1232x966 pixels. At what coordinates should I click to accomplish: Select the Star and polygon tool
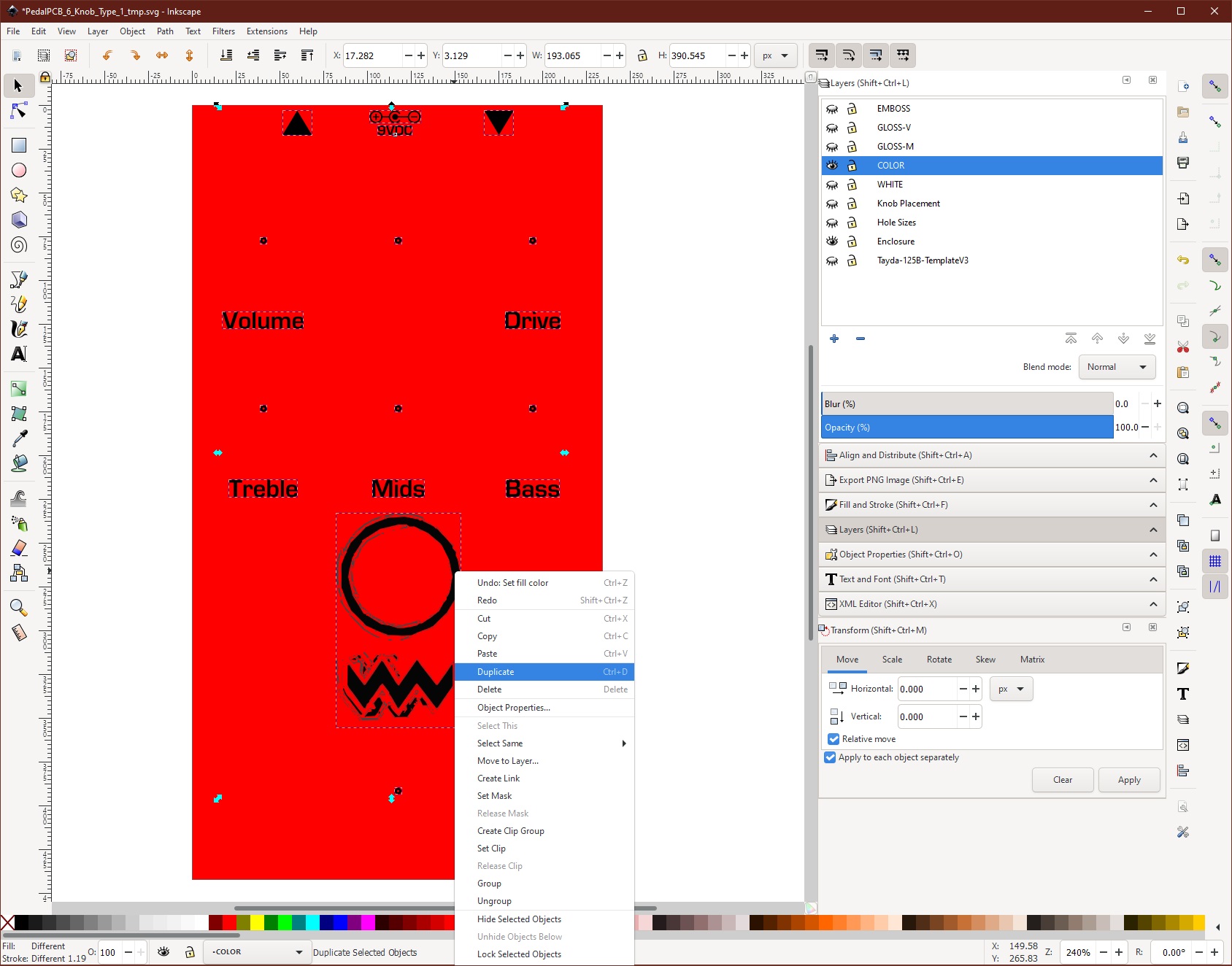click(18, 195)
